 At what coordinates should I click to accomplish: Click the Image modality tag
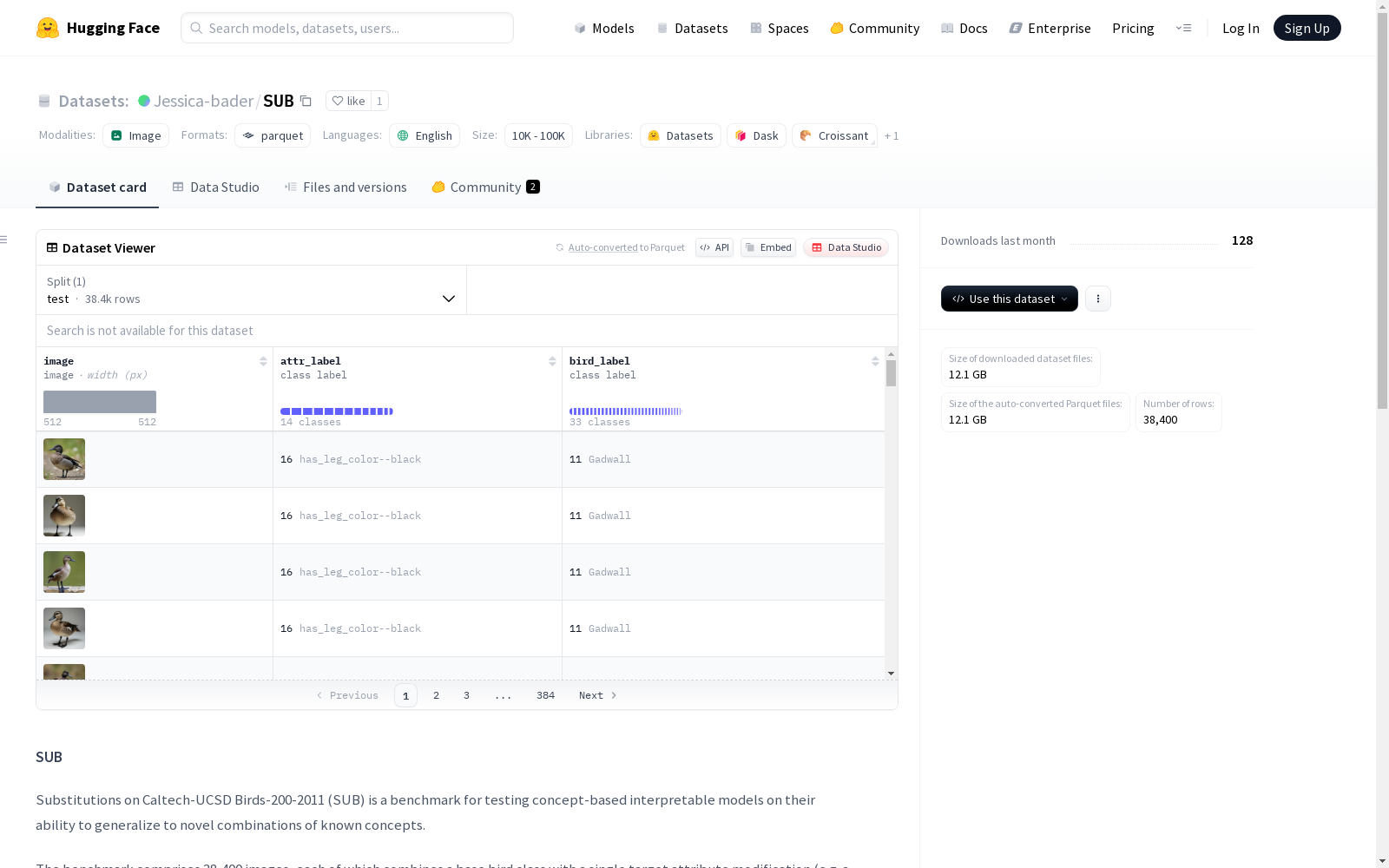[x=136, y=135]
